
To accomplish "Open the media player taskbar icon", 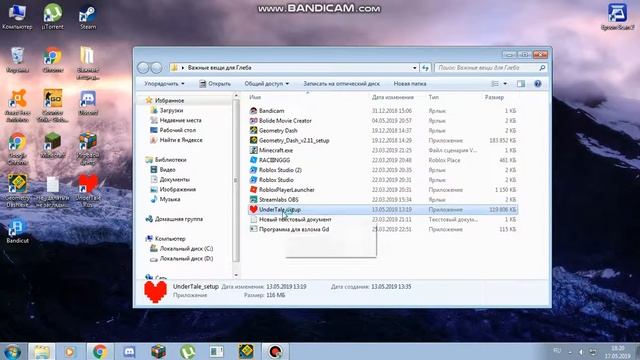I will tap(70, 351).
